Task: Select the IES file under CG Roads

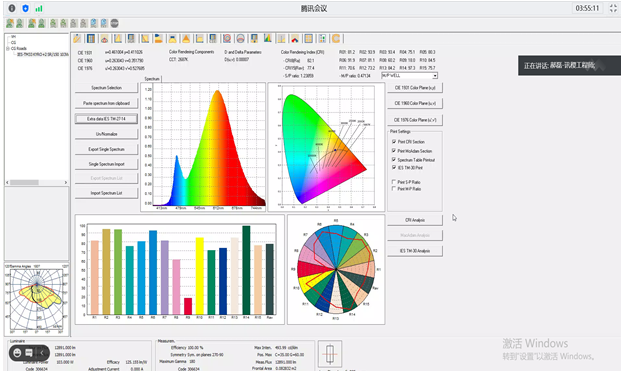Action: [x=42, y=54]
